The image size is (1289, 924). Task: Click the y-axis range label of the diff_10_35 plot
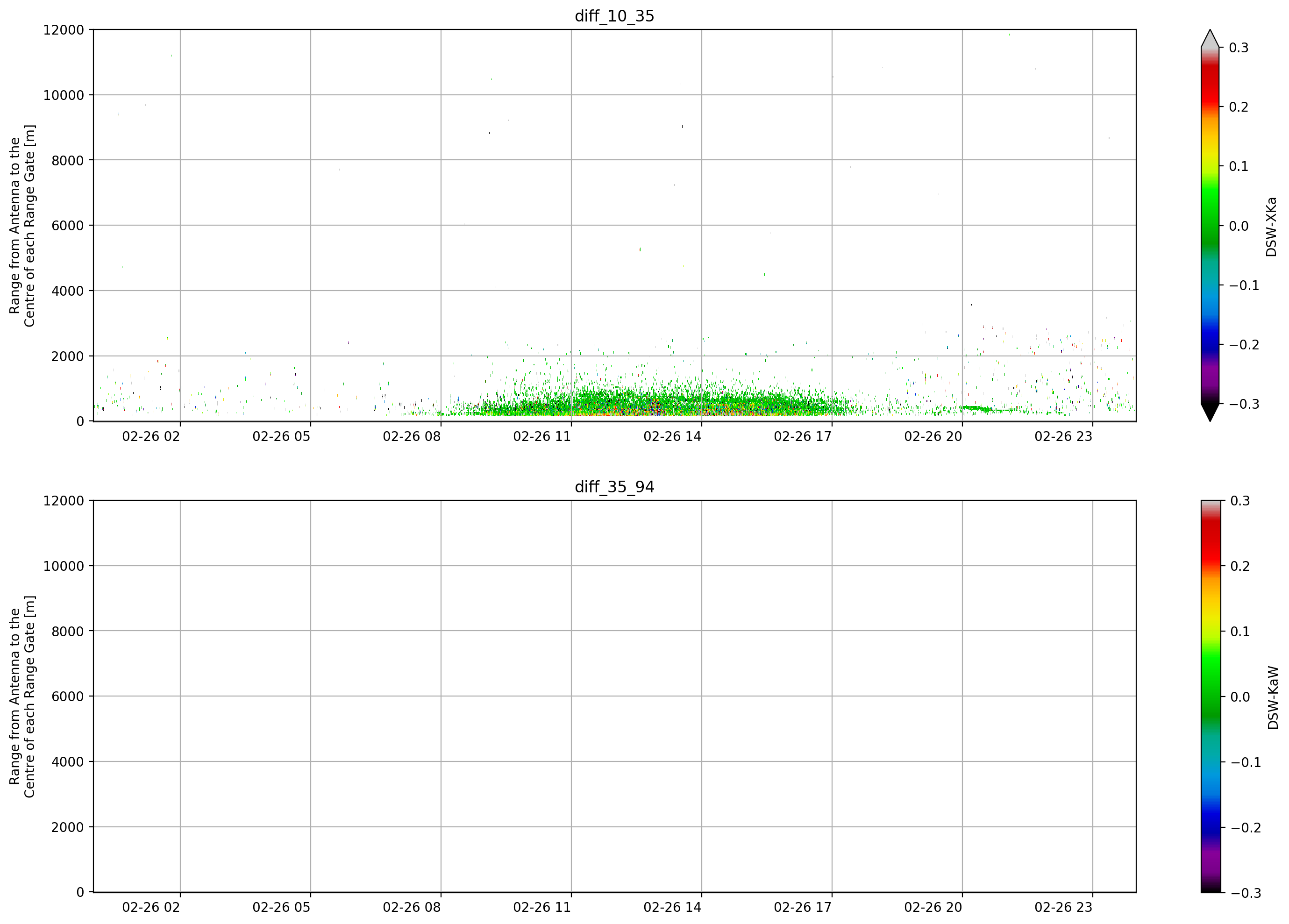click(23, 226)
